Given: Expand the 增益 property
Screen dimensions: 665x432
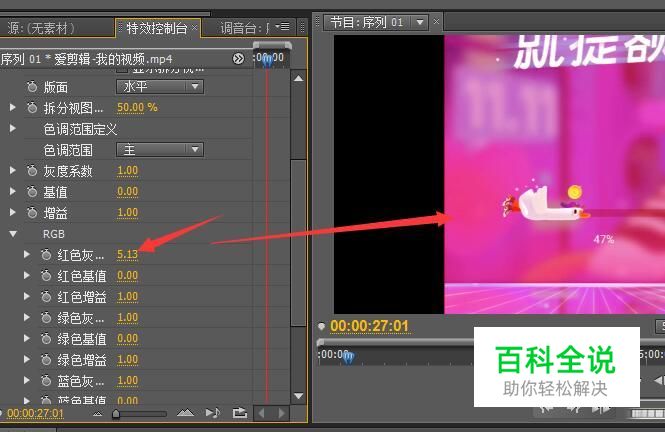Looking at the screenshot, I should [13, 212].
